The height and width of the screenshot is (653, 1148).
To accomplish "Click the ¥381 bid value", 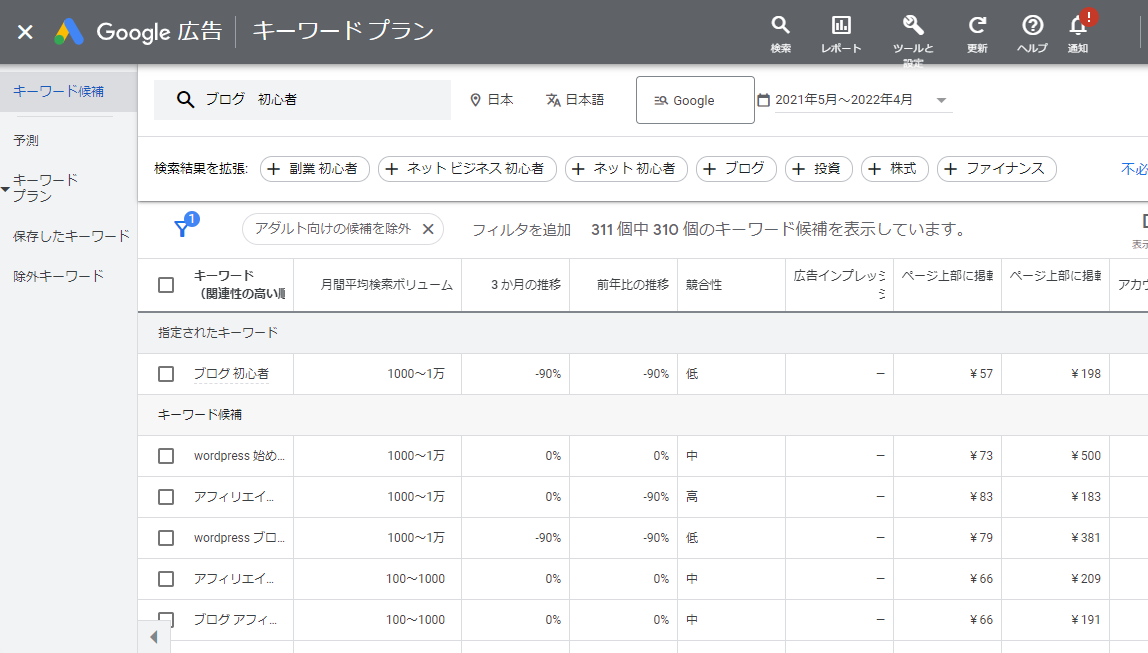I will 1086,538.
